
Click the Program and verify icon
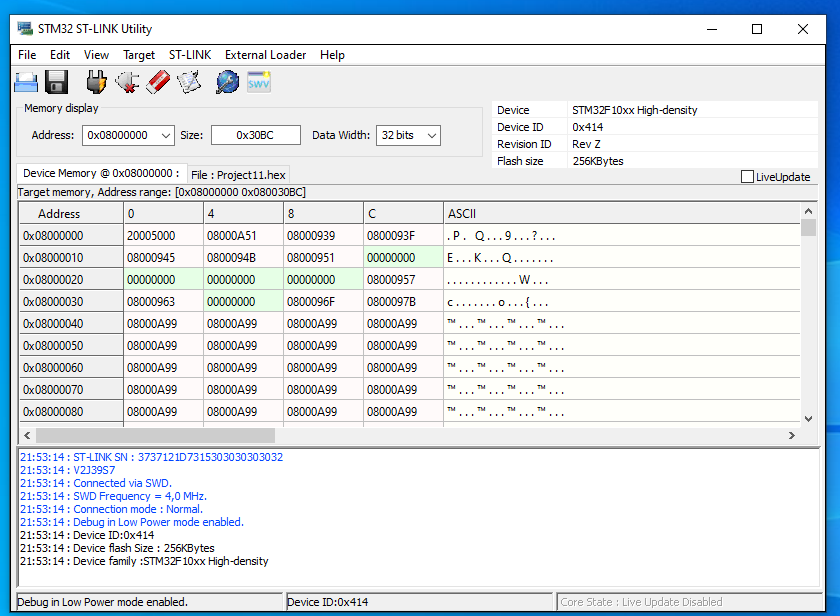[189, 82]
